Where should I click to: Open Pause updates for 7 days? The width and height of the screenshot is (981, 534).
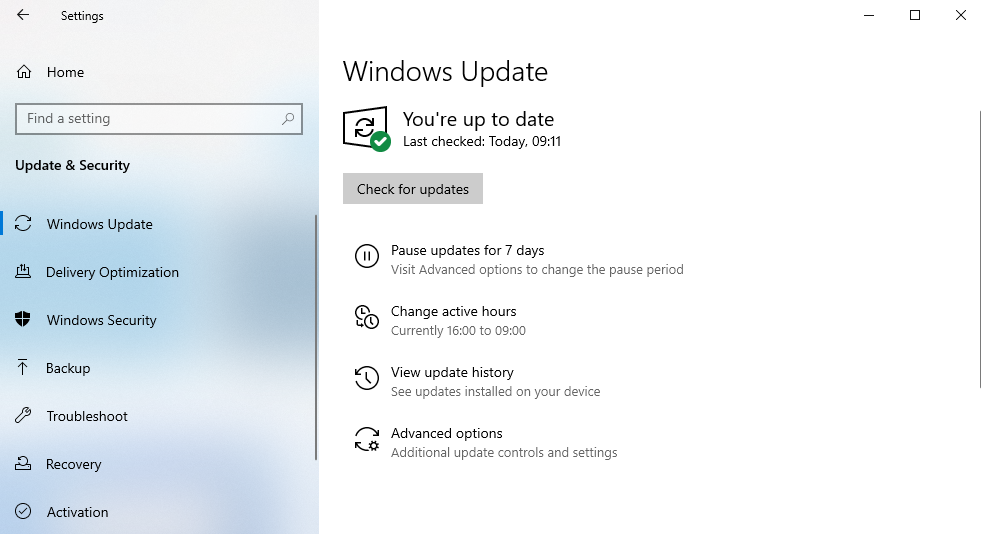pyautogui.click(x=467, y=250)
